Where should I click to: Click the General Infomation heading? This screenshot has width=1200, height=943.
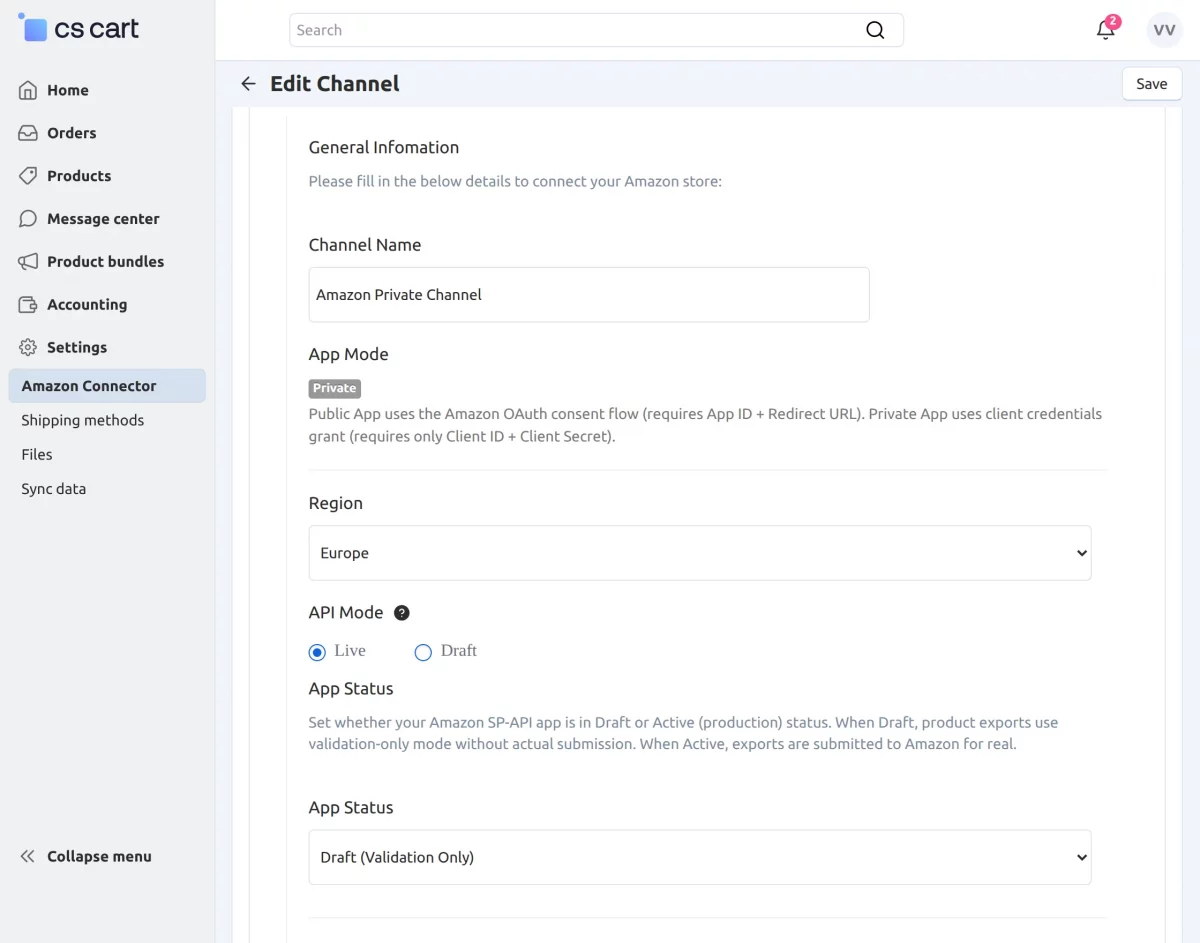point(384,147)
